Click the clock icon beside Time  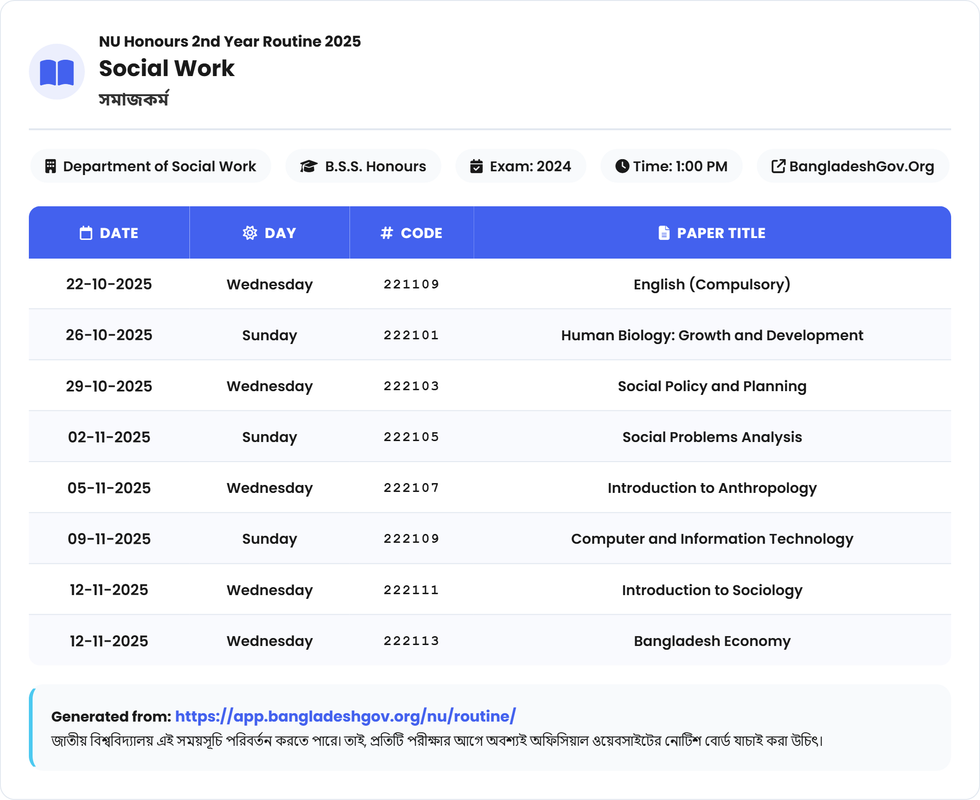tap(622, 166)
